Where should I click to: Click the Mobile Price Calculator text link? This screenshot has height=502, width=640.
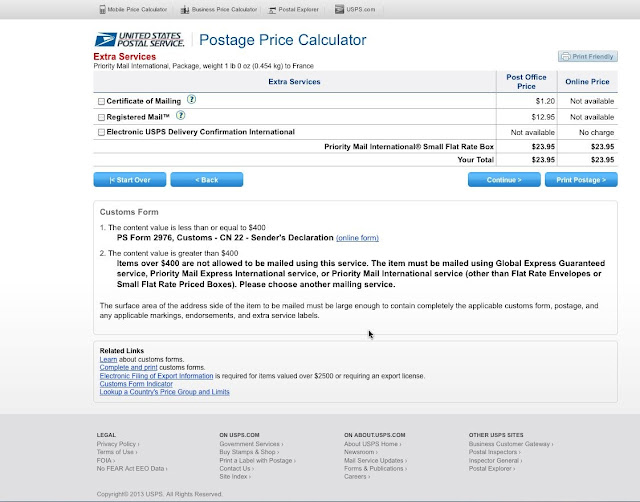[x=137, y=9]
